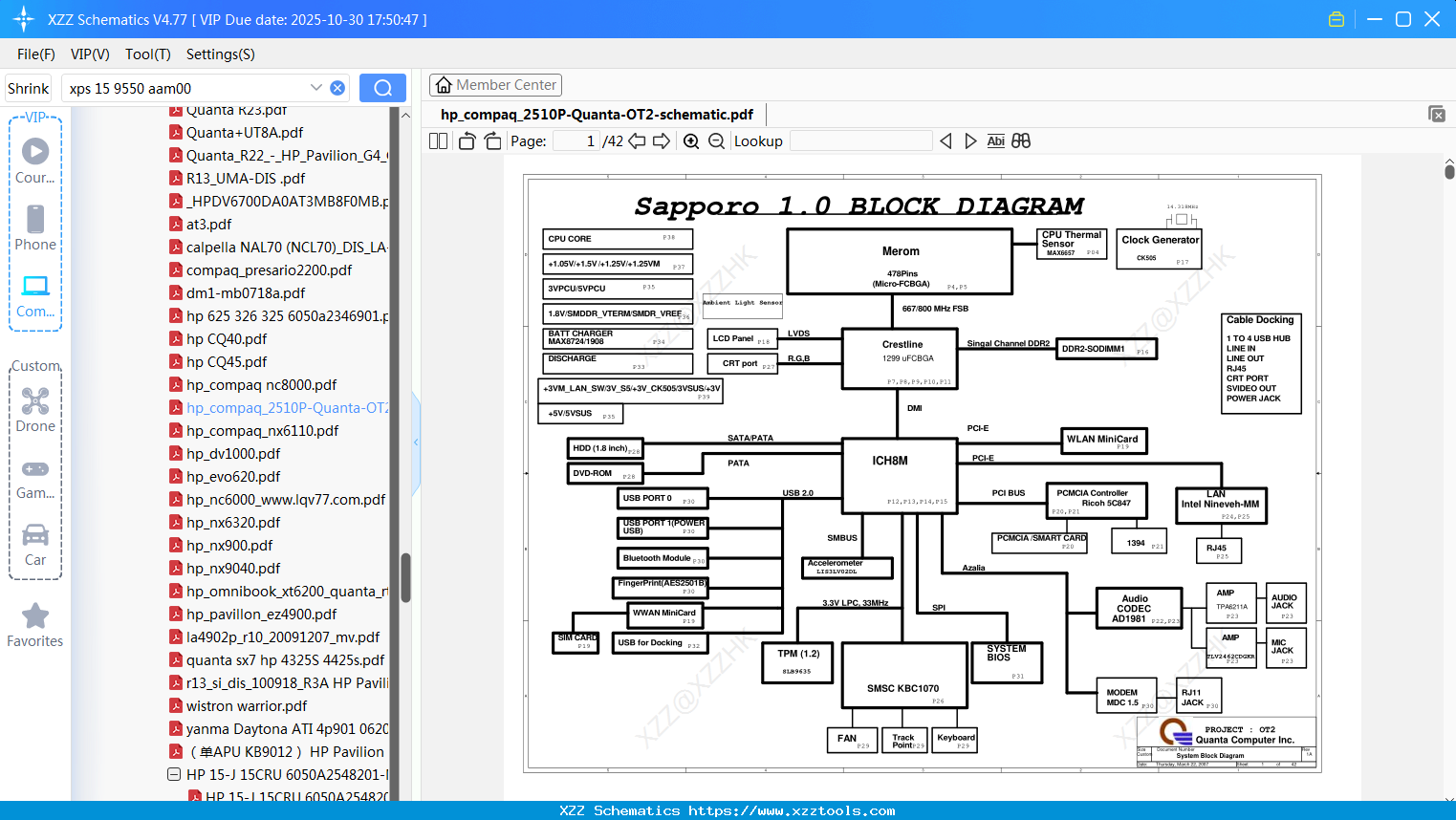Select the Phone category icon
Screen dimensions: 1456x820
(35, 228)
